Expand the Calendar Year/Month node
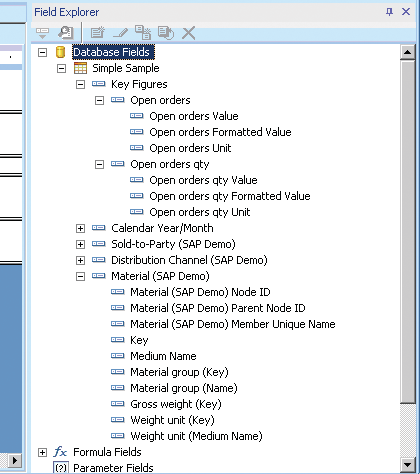The image size is (420, 474). coord(80,229)
